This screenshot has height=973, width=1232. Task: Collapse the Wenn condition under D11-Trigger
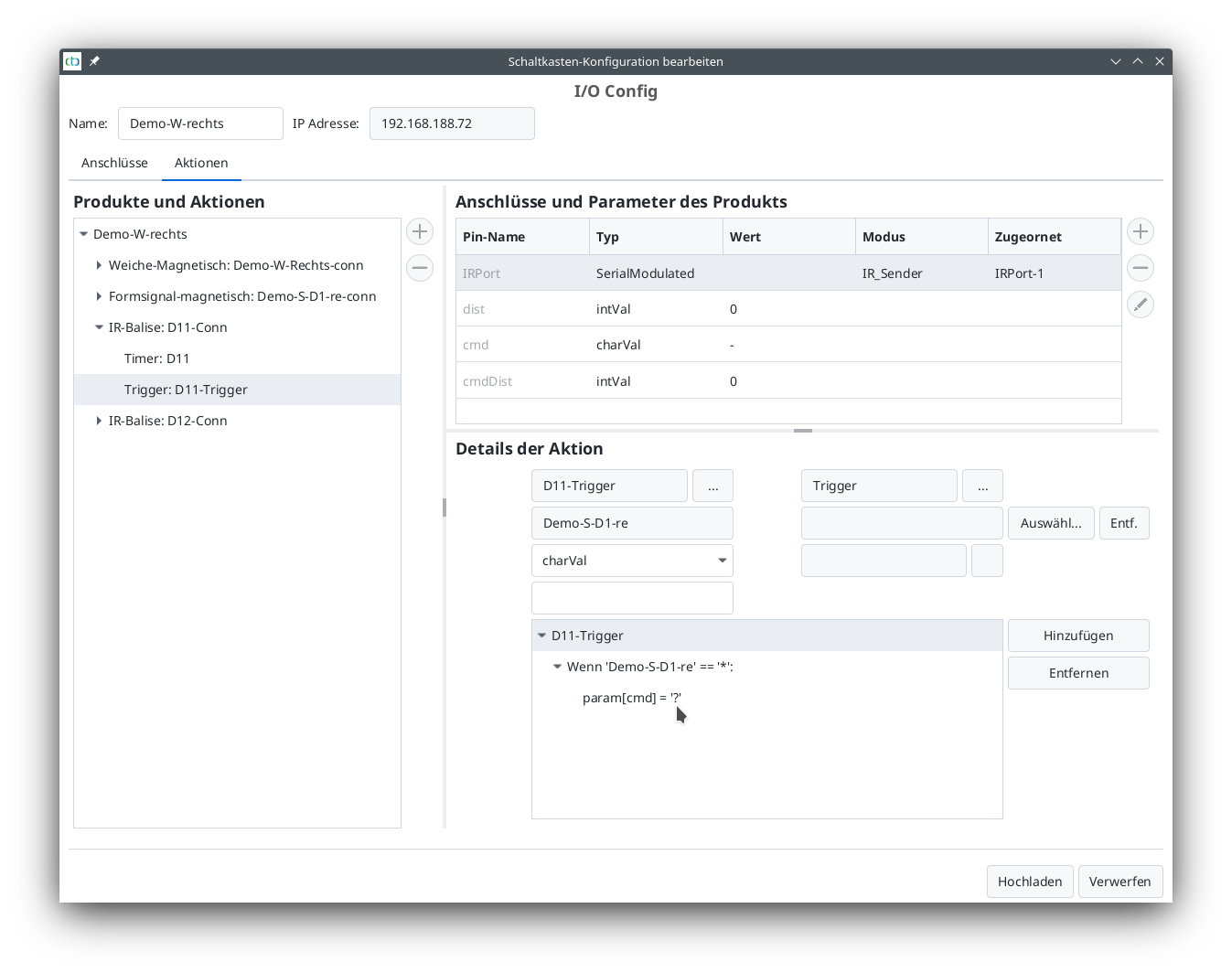[558, 667]
